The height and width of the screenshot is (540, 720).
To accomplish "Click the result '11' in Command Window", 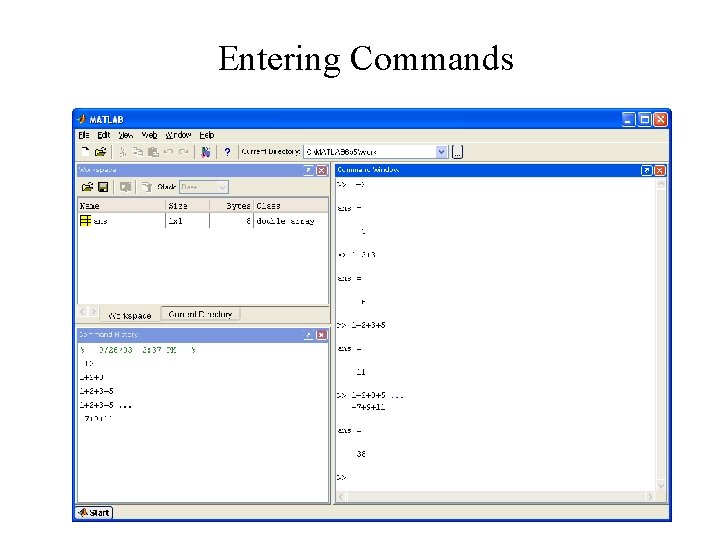I will [361, 372].
